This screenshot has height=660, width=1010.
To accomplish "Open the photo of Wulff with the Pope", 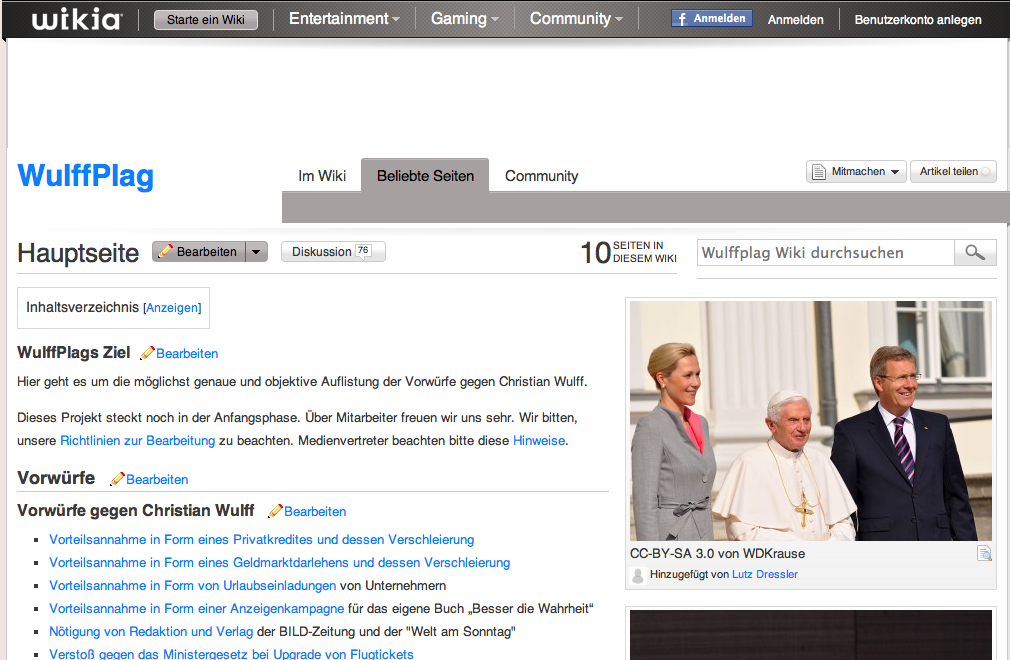I will tap(811, 421).
